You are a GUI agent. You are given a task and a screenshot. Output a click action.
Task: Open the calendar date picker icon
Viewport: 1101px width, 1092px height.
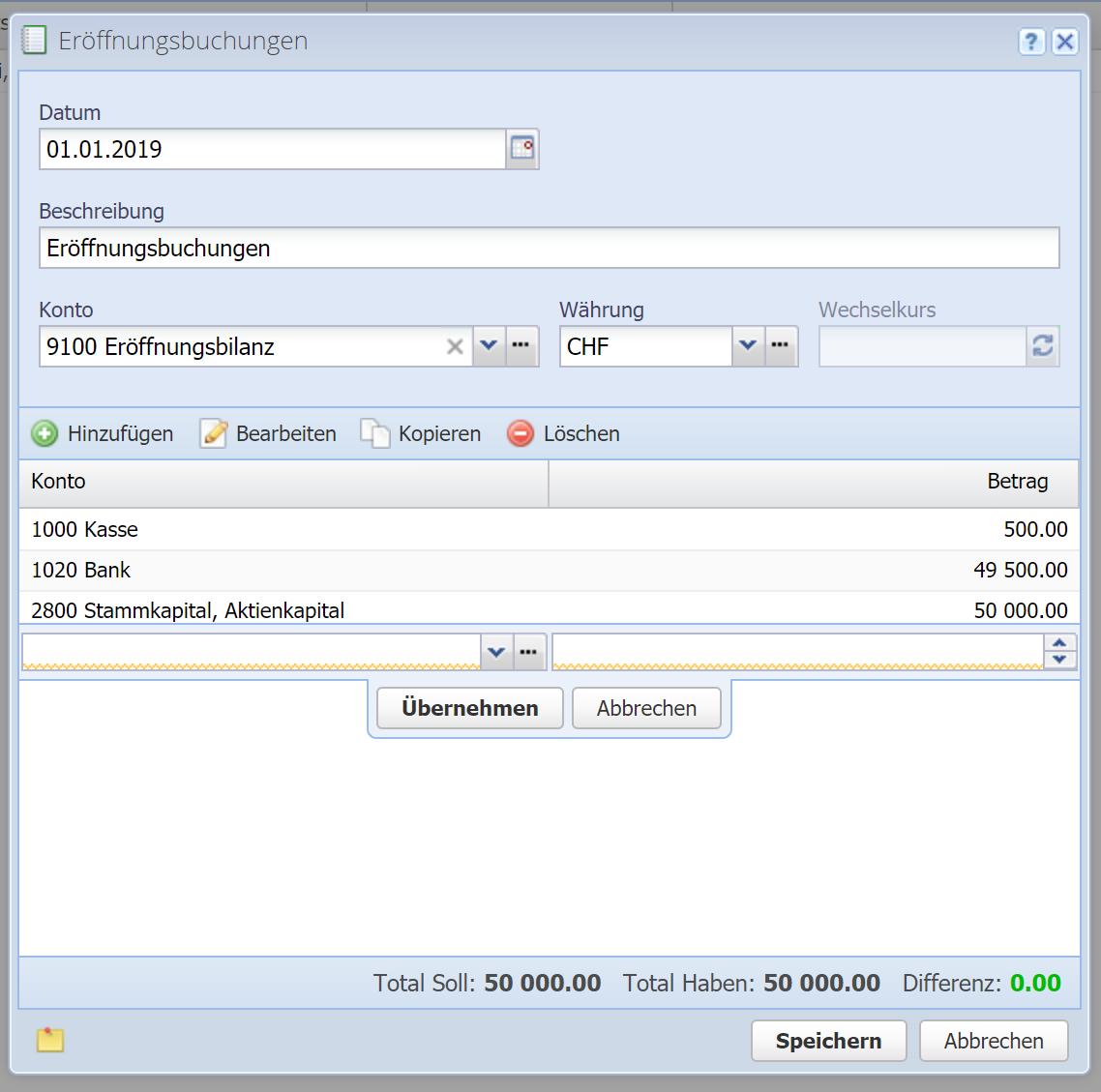coord(522,149)
